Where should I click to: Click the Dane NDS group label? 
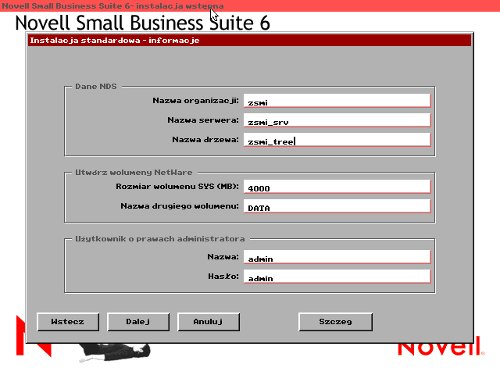(x=96, y=86)
